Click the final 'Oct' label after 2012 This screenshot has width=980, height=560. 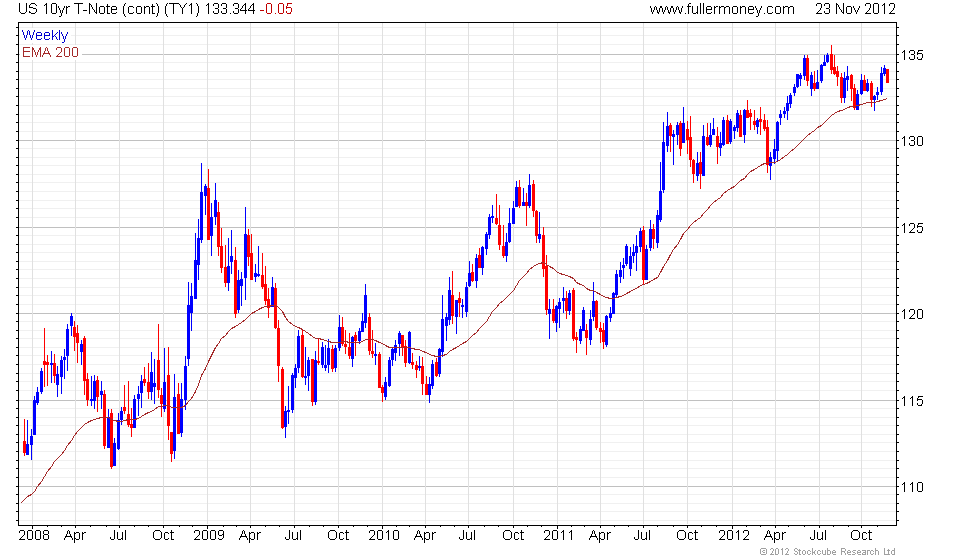(861, 536)
